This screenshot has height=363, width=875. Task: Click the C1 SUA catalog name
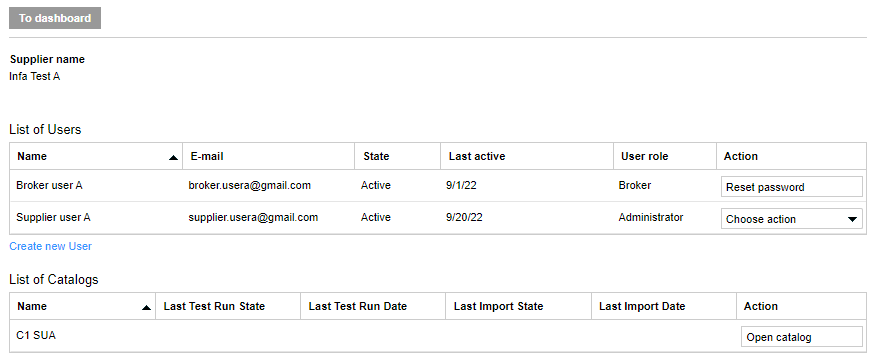tap(36, 335)
